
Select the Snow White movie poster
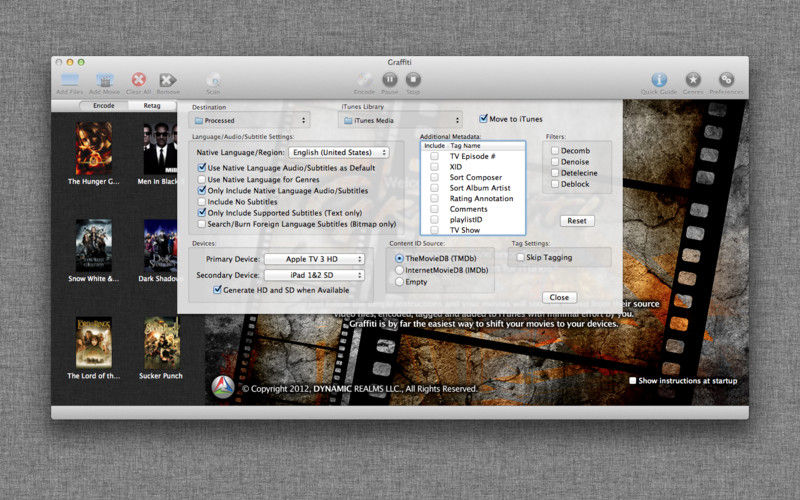click(x=93, y=245)
